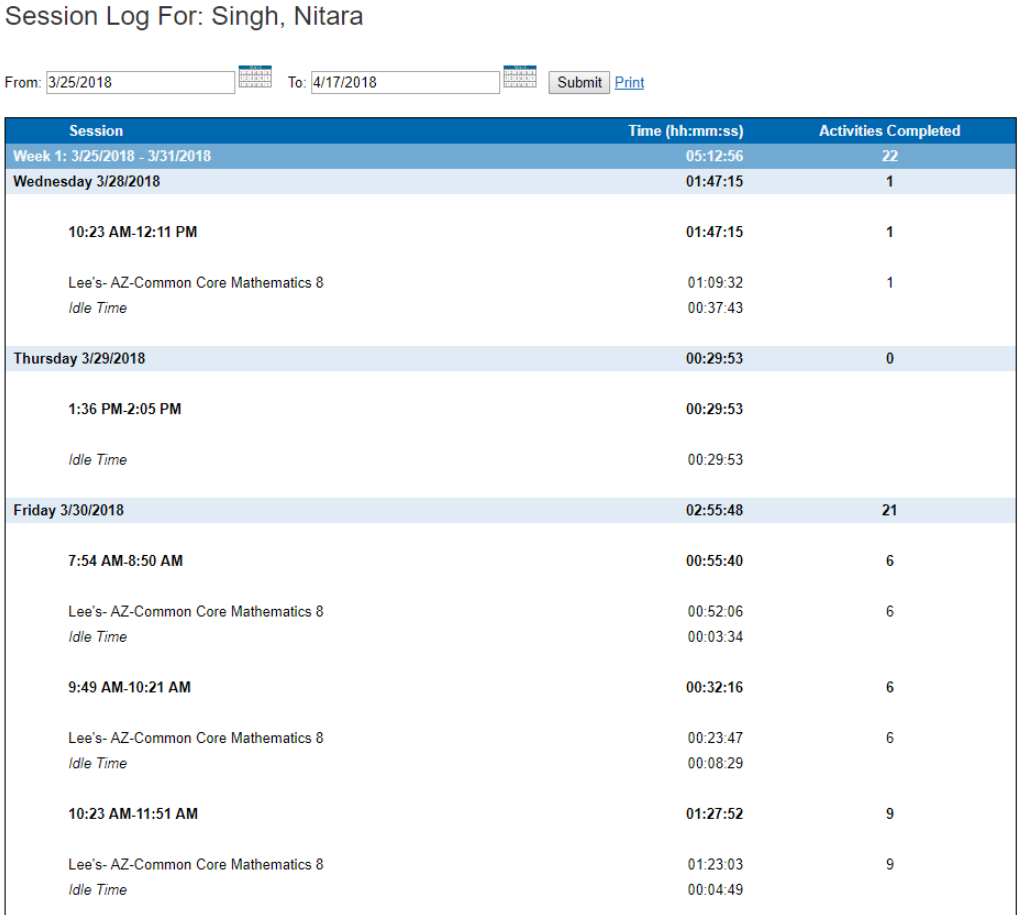
Task: Select the Time (hh:mm:ss) column header
Action: click(686, 130)
